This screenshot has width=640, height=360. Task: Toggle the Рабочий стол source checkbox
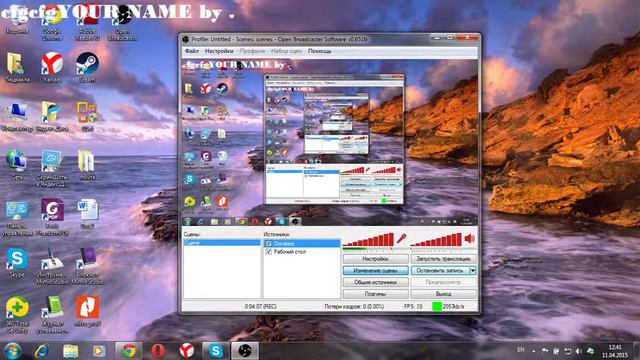[x=269, y=252]
